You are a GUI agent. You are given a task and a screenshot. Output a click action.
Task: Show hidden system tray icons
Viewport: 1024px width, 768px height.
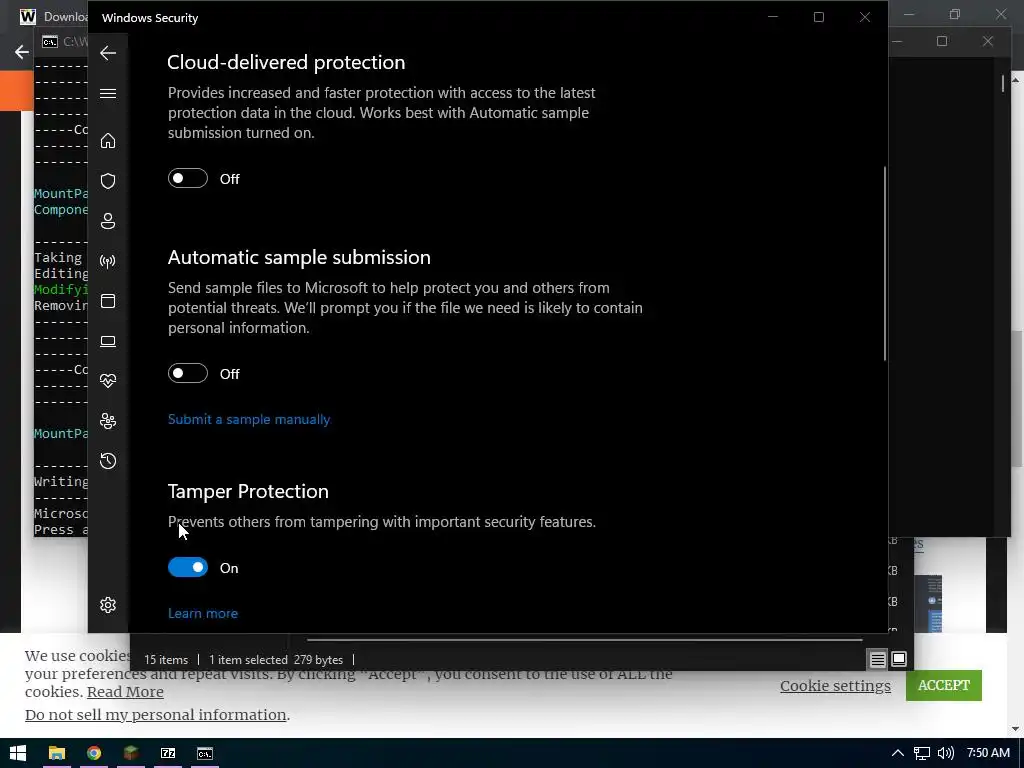click(898, 753)
